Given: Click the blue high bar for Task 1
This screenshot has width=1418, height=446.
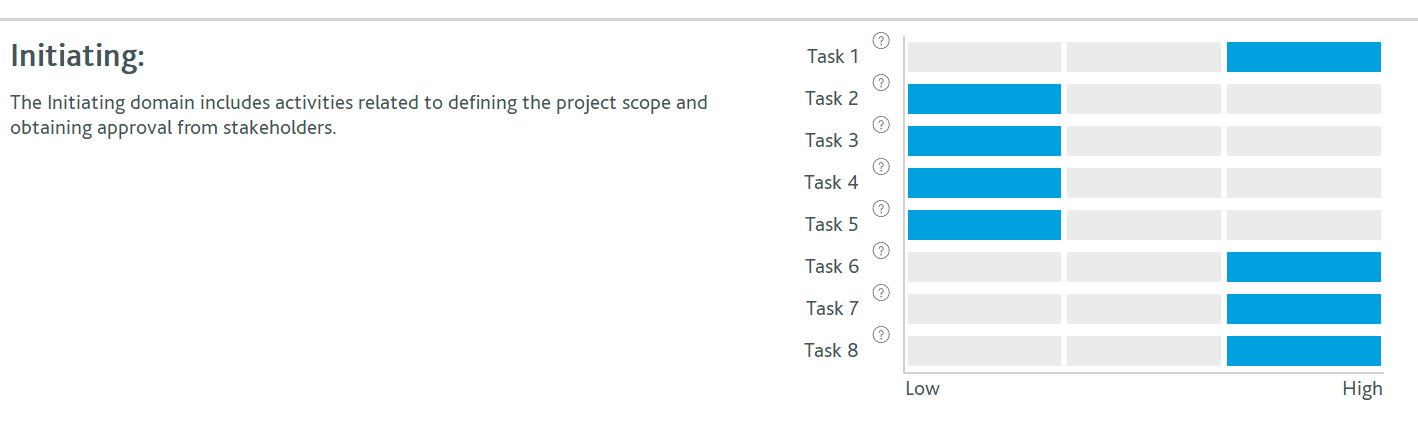Looking at the screenshot, I should [1304, 57].
